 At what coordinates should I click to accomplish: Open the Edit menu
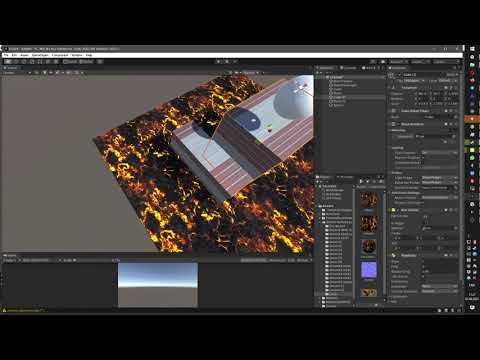tap(14, 55)
